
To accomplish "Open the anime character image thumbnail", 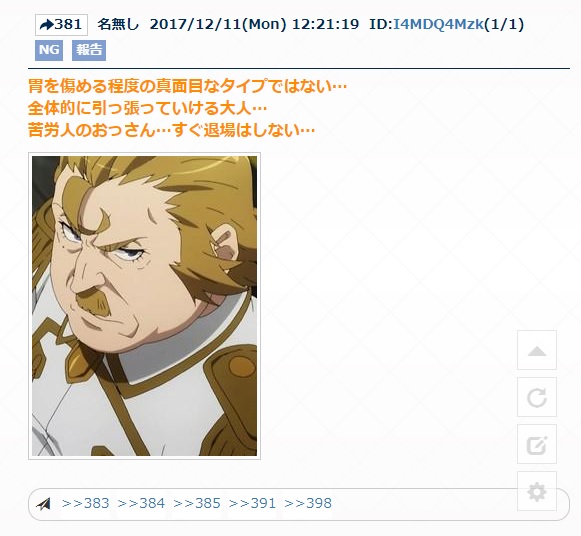I will (x=145, y=306).
